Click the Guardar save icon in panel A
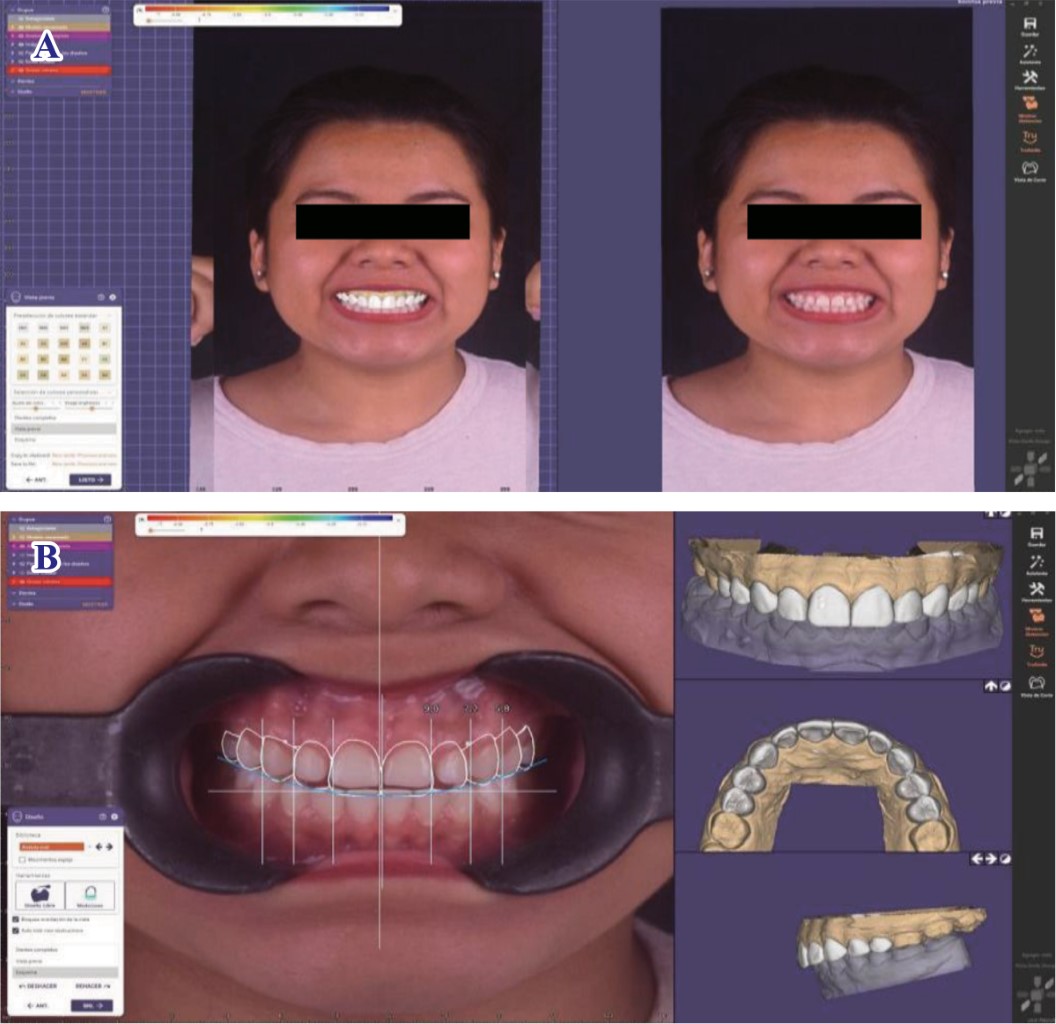Screen dimensions: 1056x1024 pos(1029,26)
